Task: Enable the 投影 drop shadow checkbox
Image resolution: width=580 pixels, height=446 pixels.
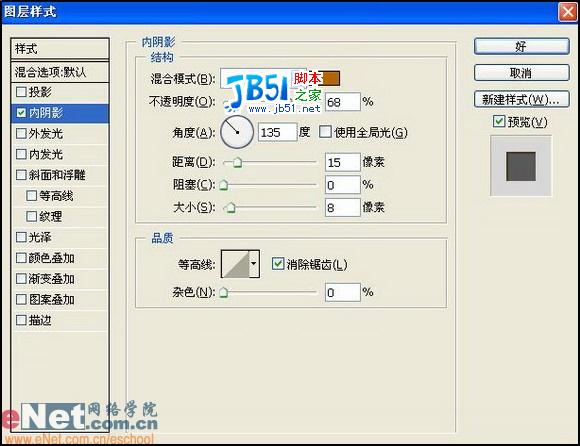Action: pos(21,92)
